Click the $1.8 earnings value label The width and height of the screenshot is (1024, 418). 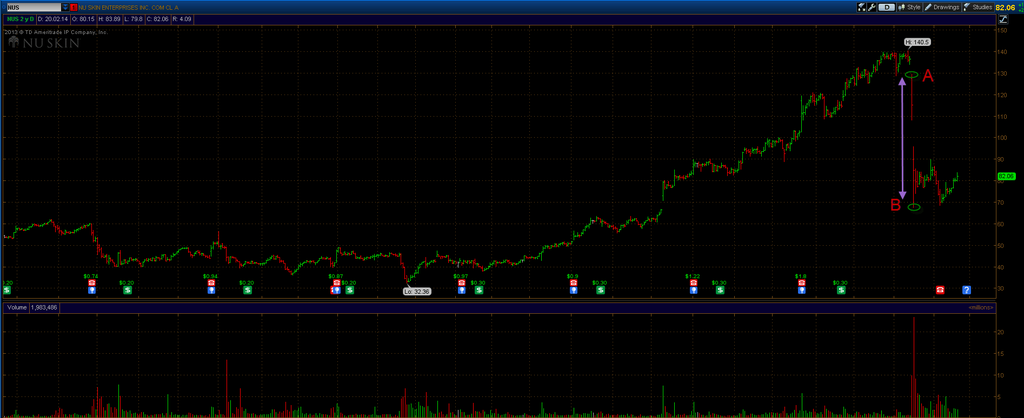click(801, 276)
